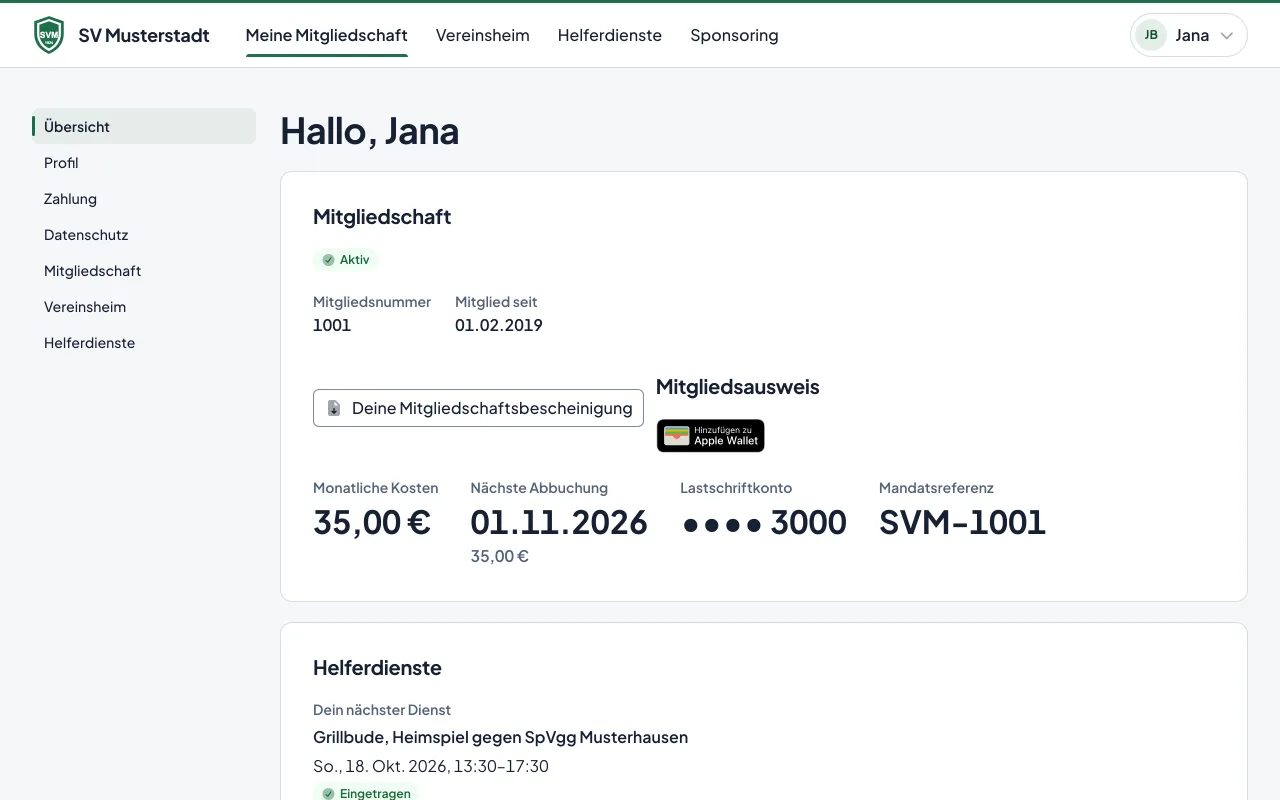Click the Nächste Abbuchung date 01.11.2026
1280x800 pixels.
pos(559,522)
